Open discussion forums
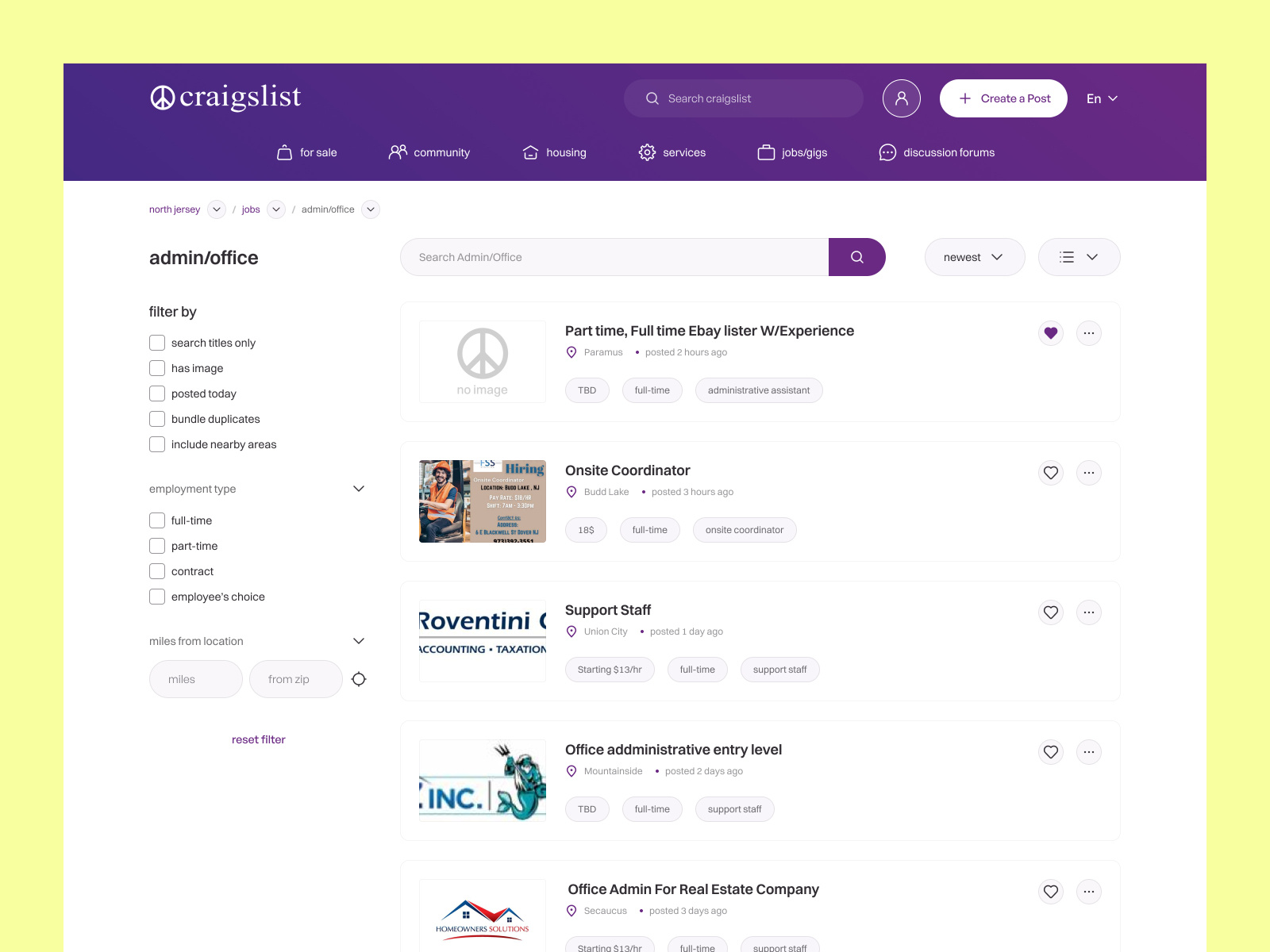 937,152
